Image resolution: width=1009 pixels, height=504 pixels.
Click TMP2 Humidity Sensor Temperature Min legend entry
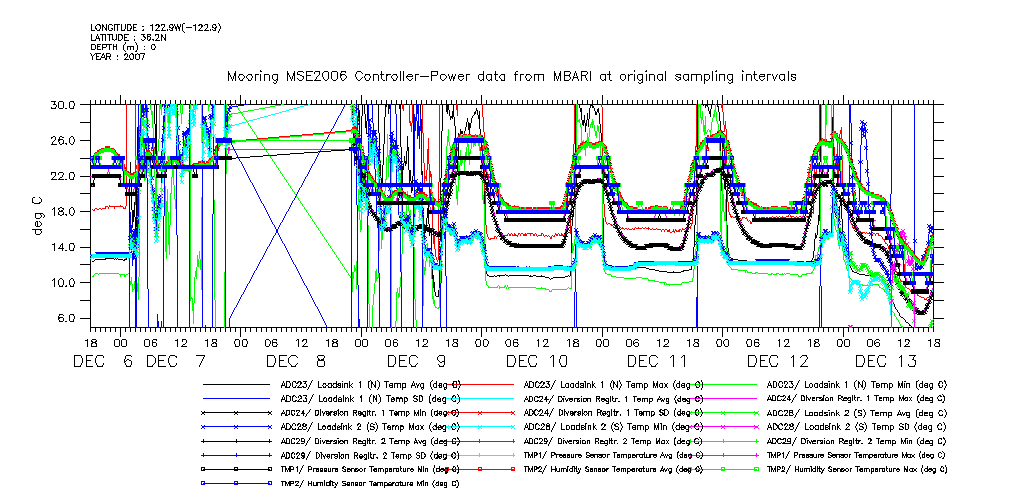[x=370, y=482]
